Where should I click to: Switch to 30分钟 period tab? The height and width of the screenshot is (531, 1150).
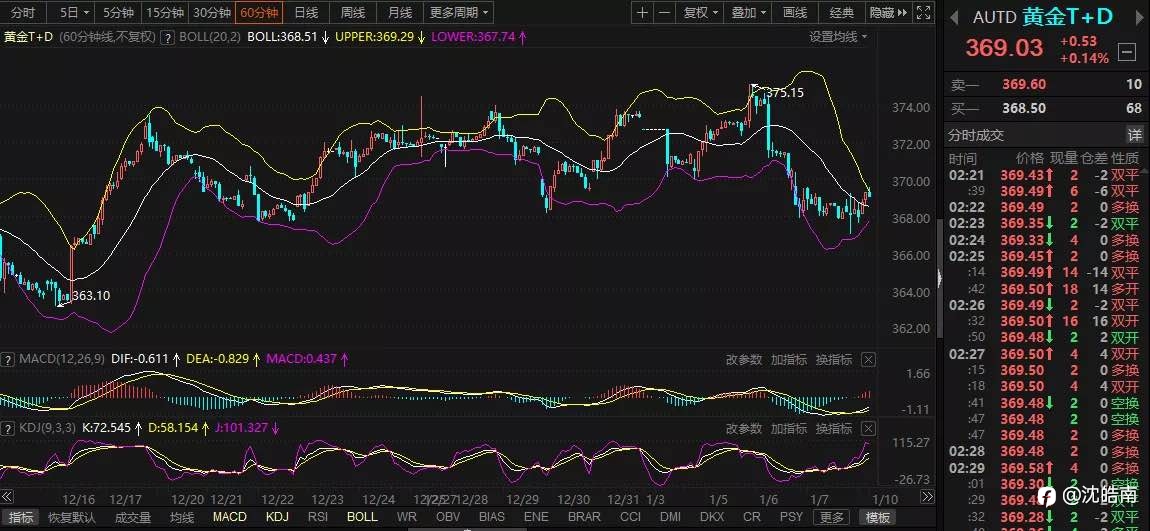(x=212, y=12)
